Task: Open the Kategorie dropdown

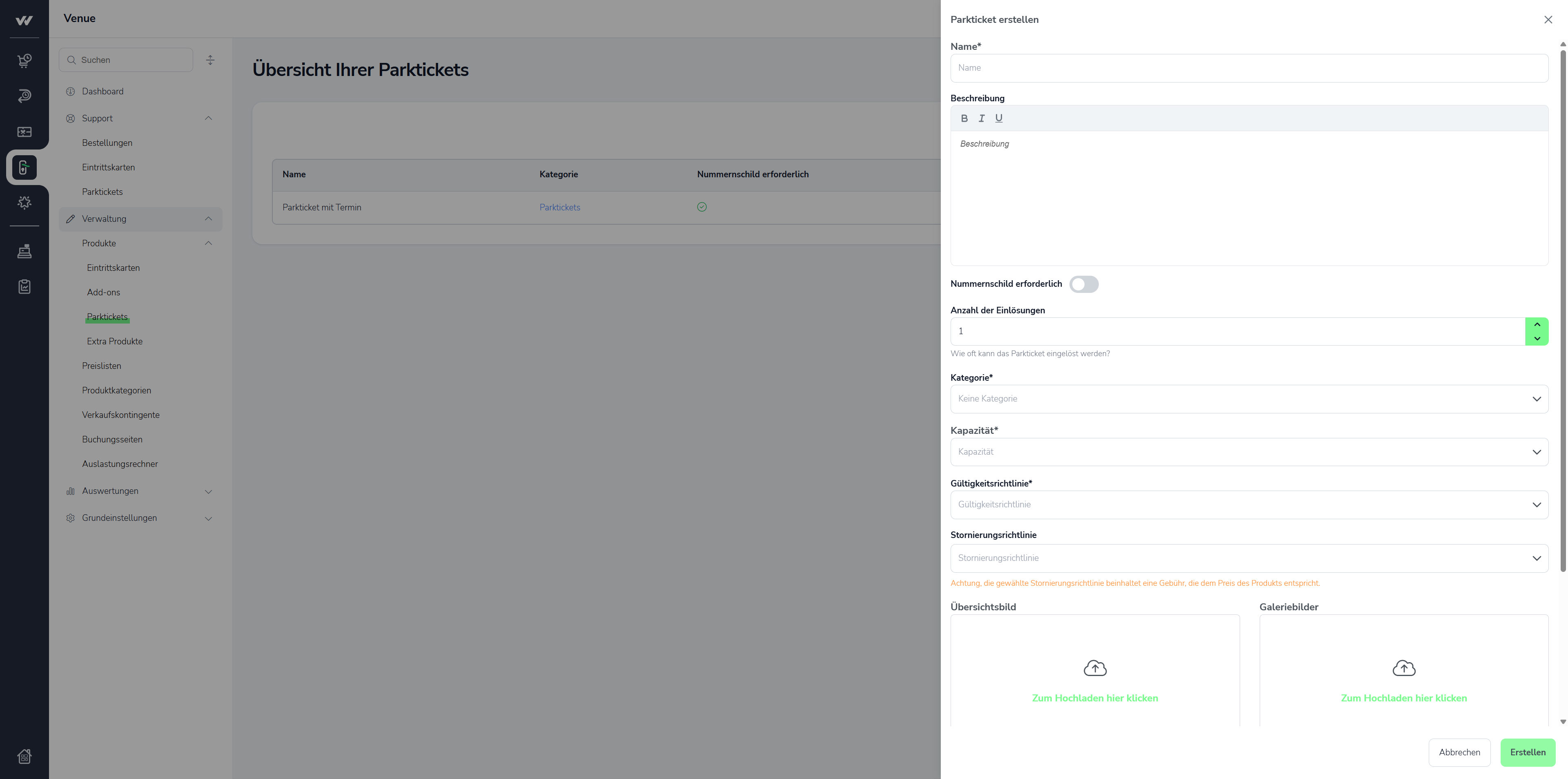Action: tap(1249, 399)
